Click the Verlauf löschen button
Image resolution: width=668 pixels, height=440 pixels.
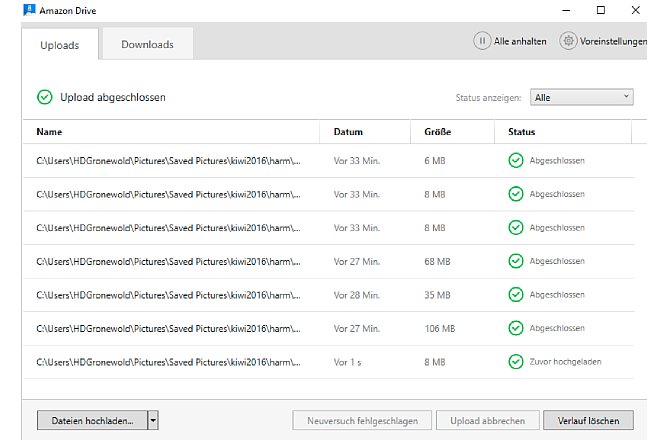(588, 421)
